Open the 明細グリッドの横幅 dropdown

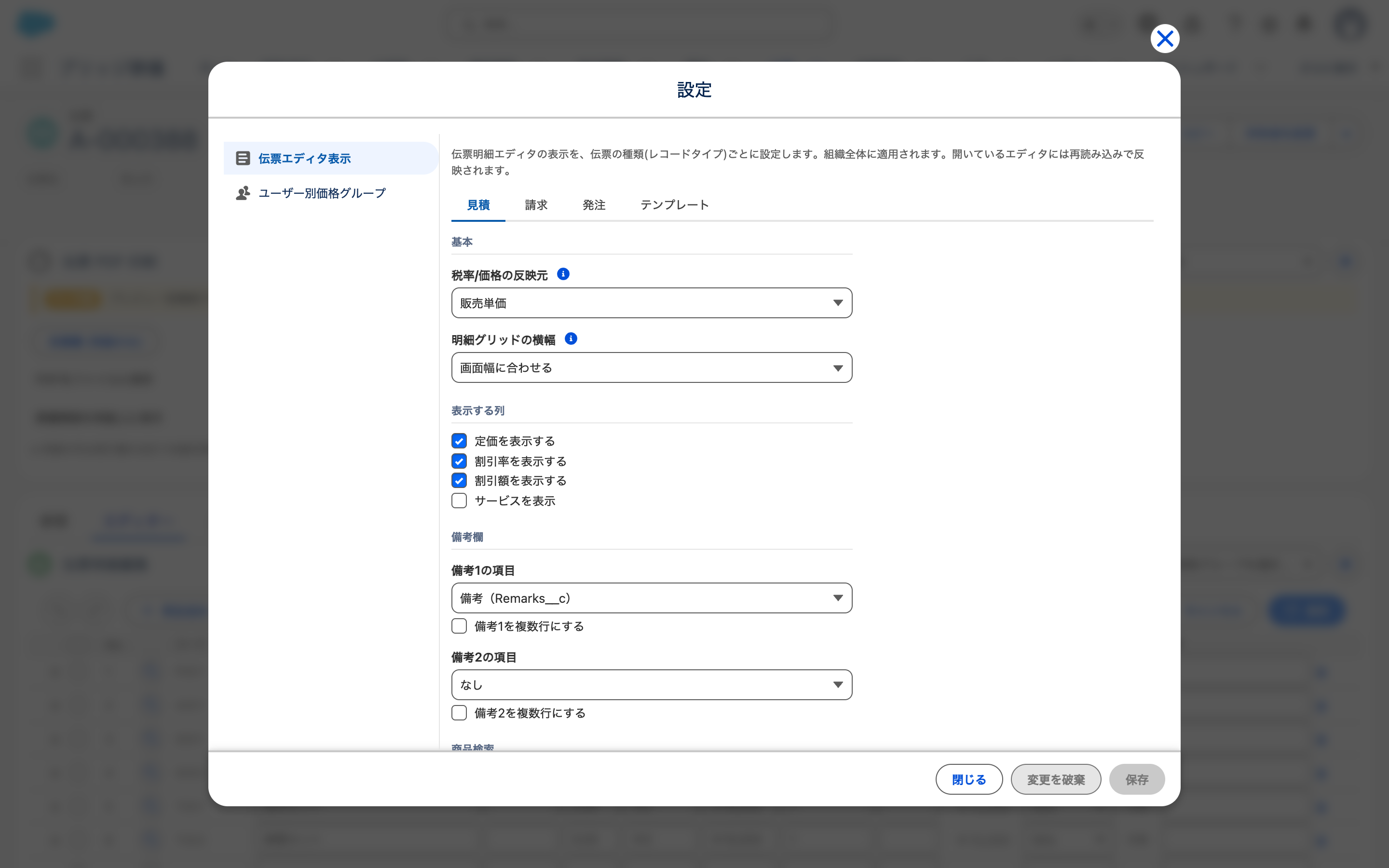pos(652,367)
